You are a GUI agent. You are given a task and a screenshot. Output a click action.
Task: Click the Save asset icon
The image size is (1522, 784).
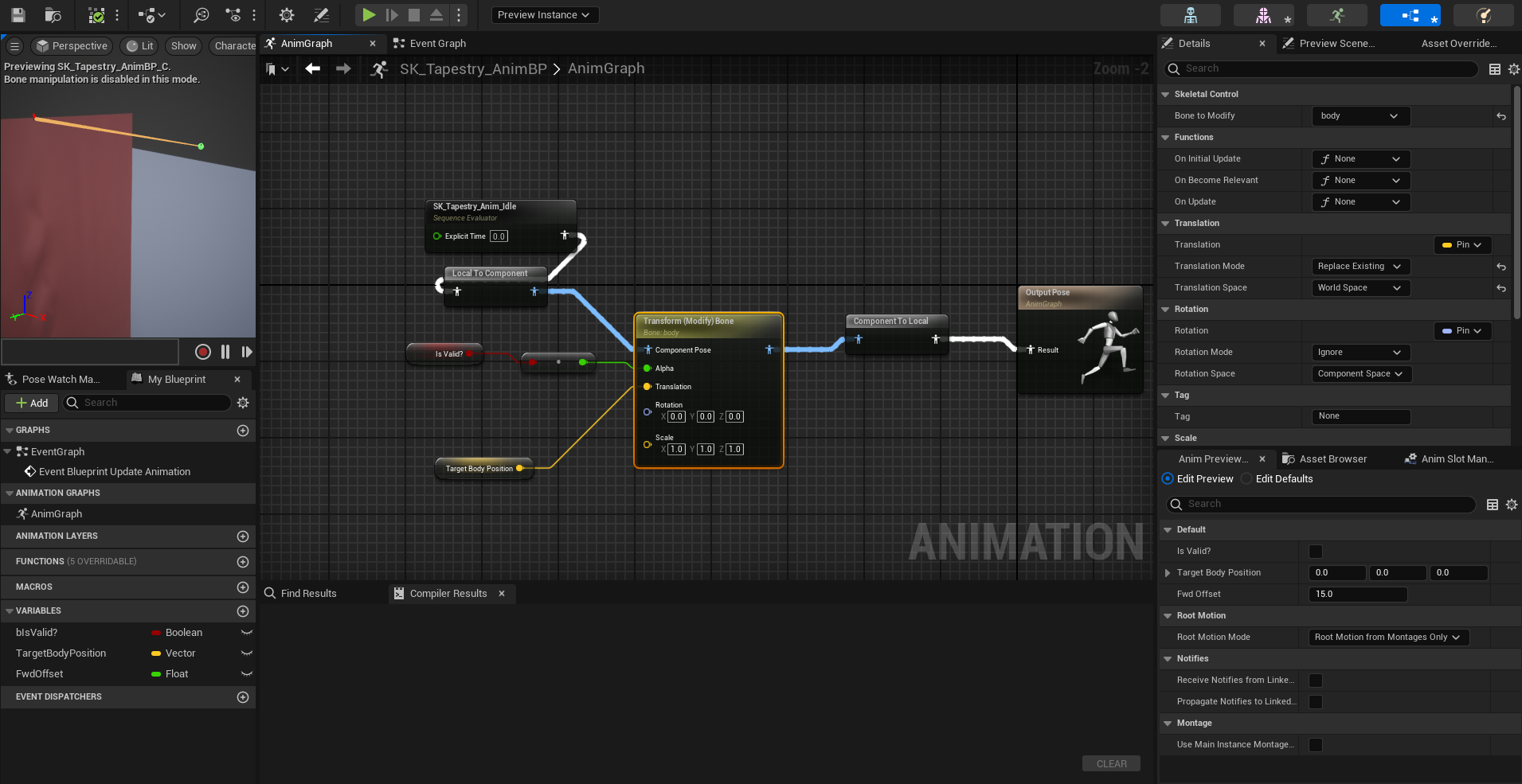[18, 14]
